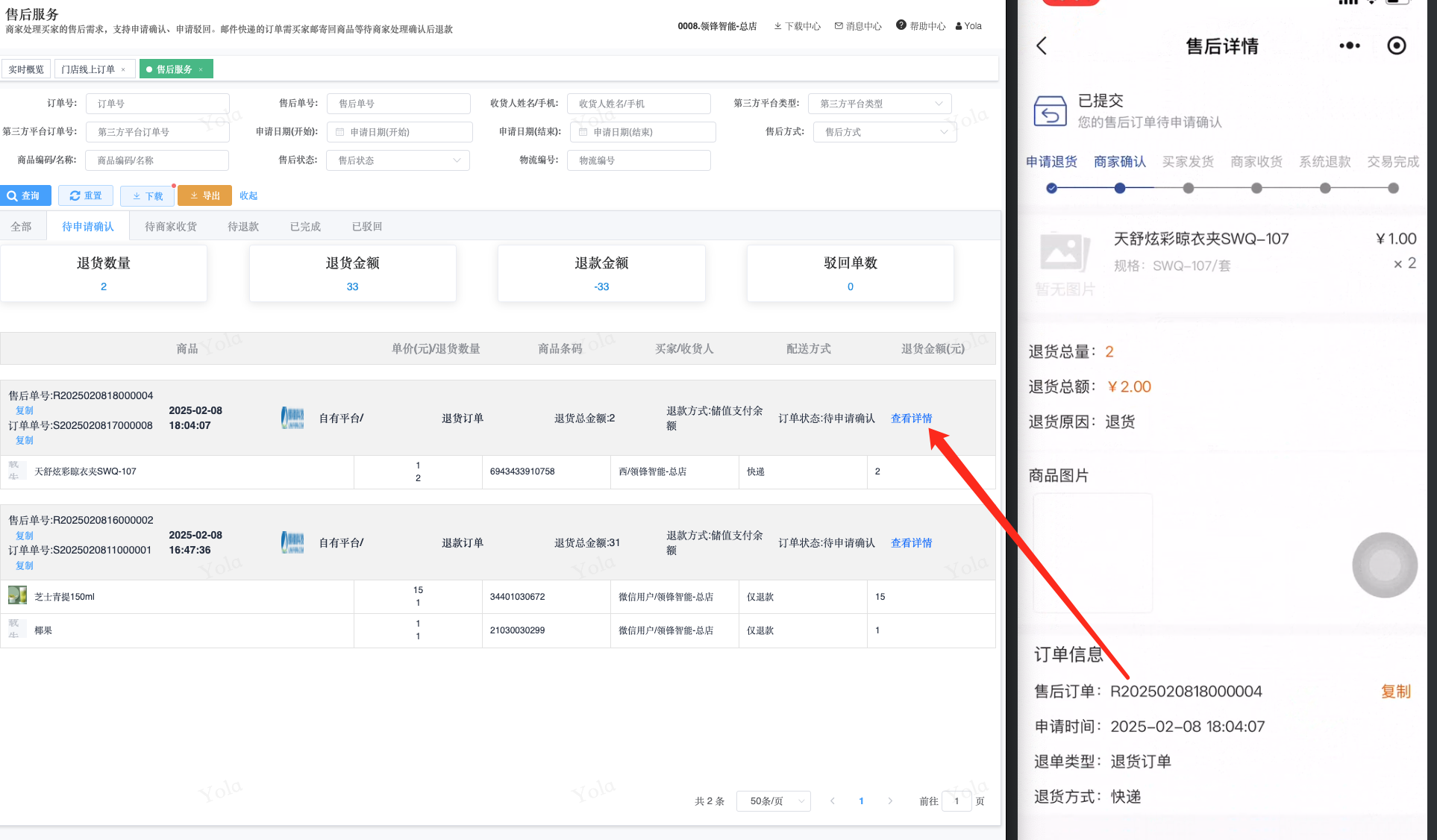Tap the 商家确认 progress step dot

1119,189
